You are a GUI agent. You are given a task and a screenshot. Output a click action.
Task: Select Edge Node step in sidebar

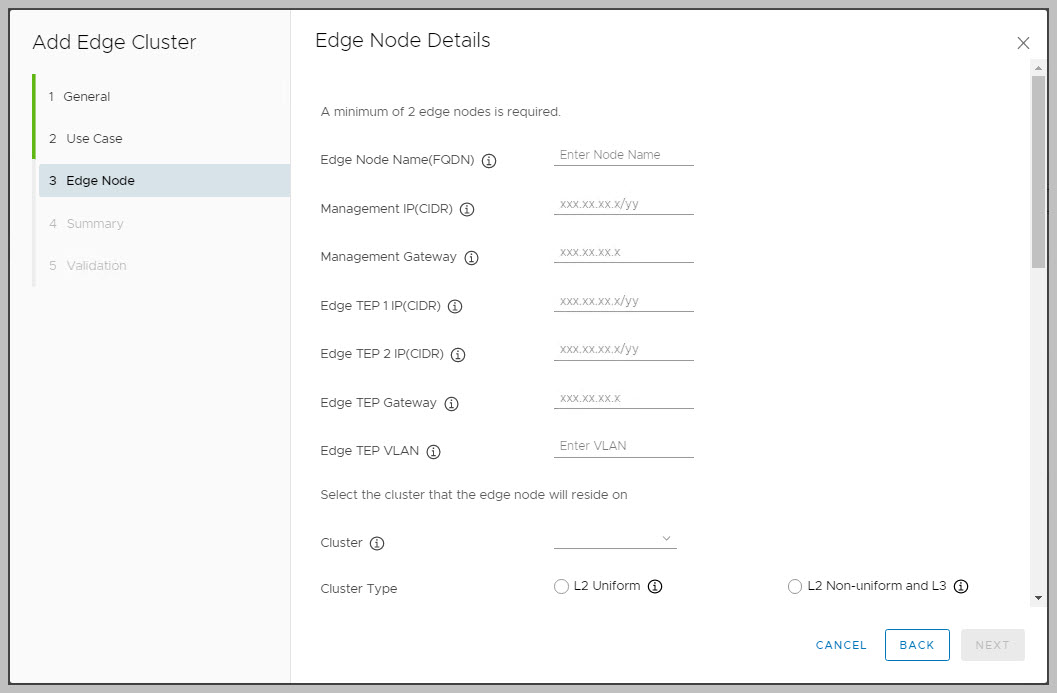[x=100, y=181]
